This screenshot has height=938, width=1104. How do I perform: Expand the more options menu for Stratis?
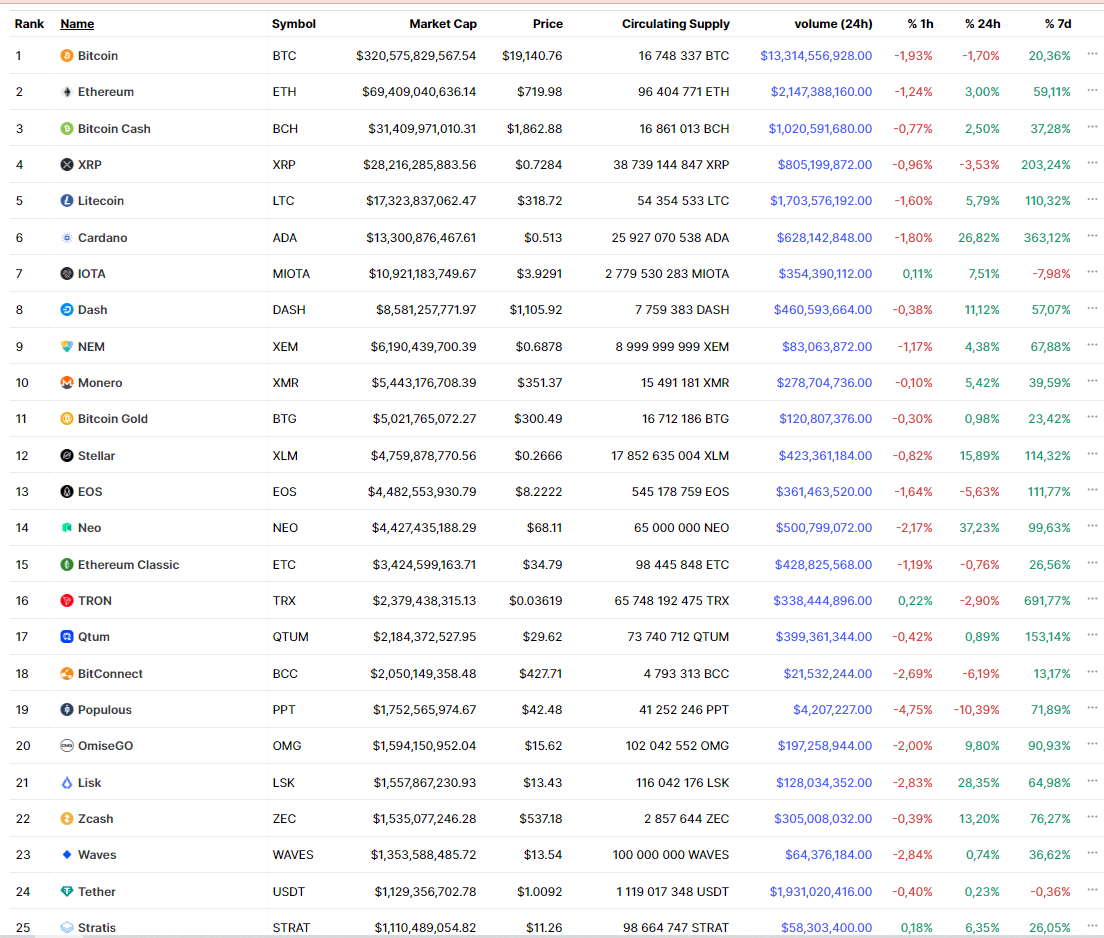[1092, 927]
